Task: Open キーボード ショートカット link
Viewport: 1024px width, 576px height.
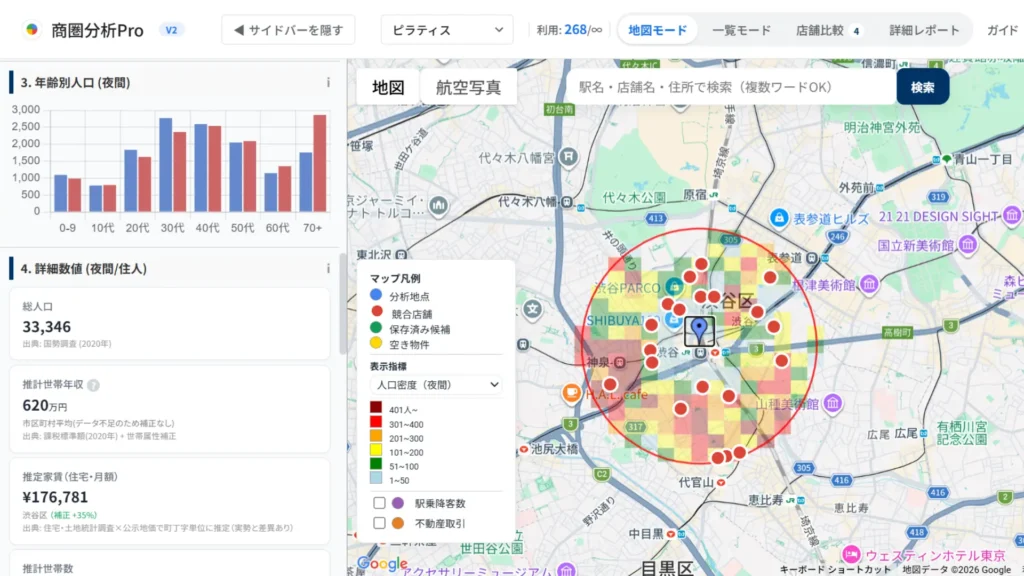Action: point(835,569)
